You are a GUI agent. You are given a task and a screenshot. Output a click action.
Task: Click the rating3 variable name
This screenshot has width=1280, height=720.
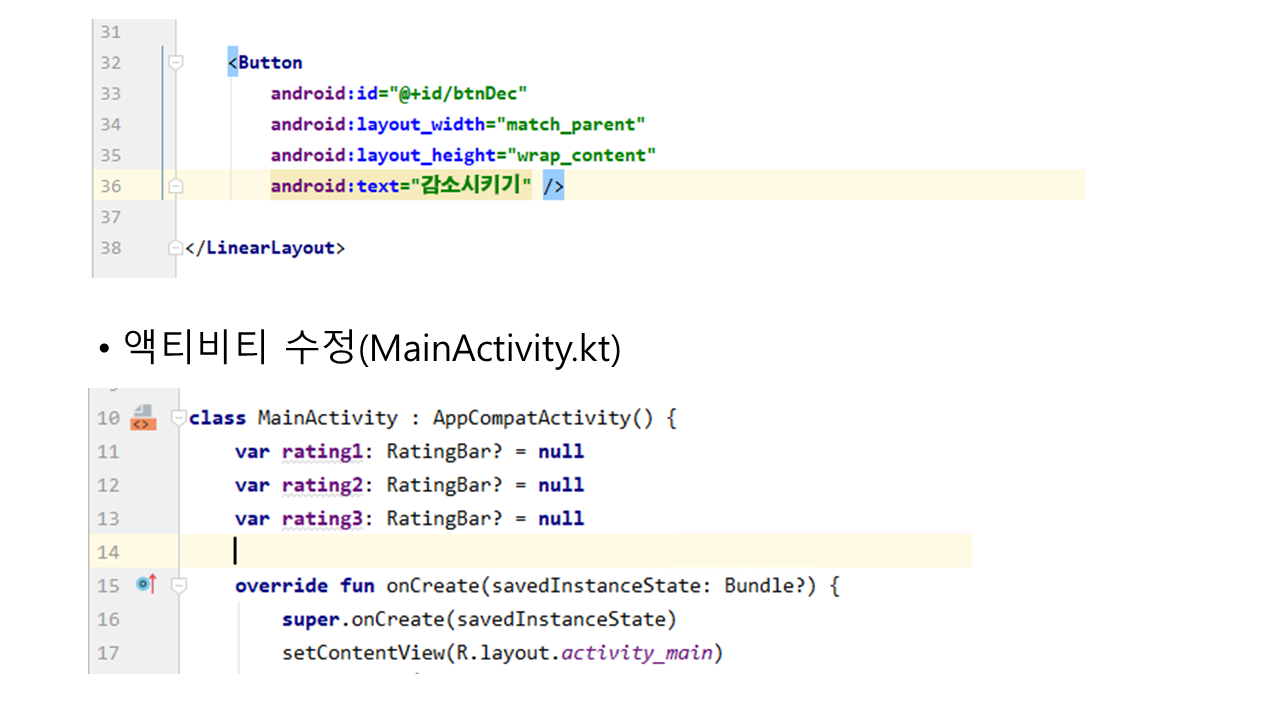(x=321, y=518)
